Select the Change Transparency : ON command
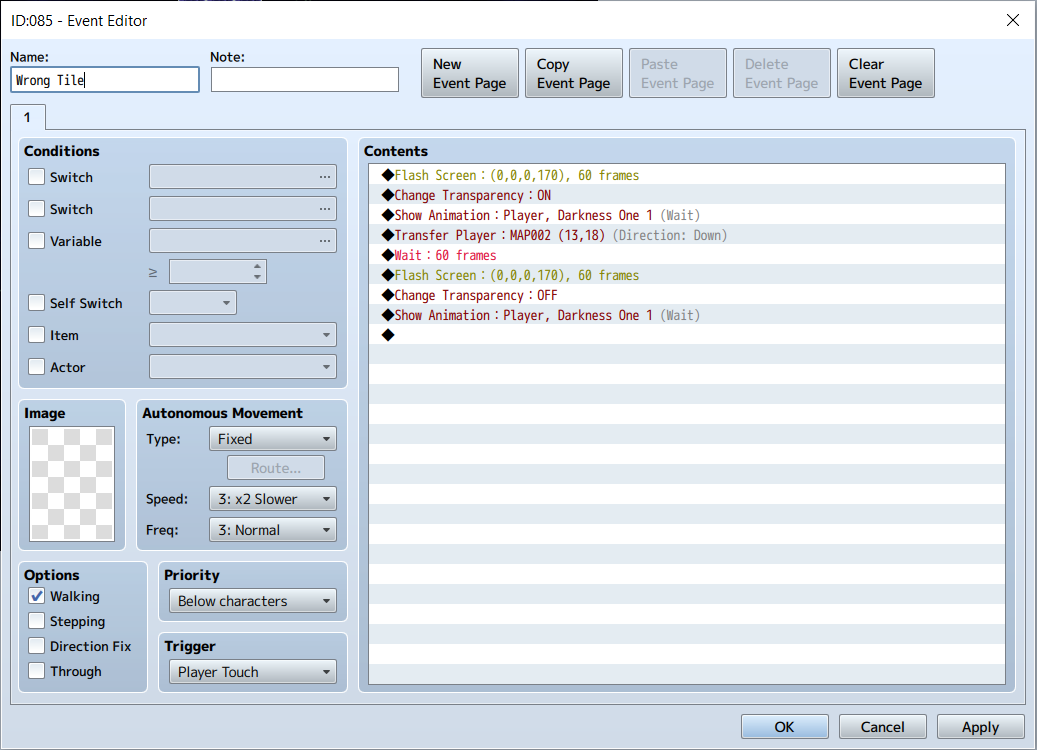The height and width of the screenshot is (750, 1037). tap(686, 195)
